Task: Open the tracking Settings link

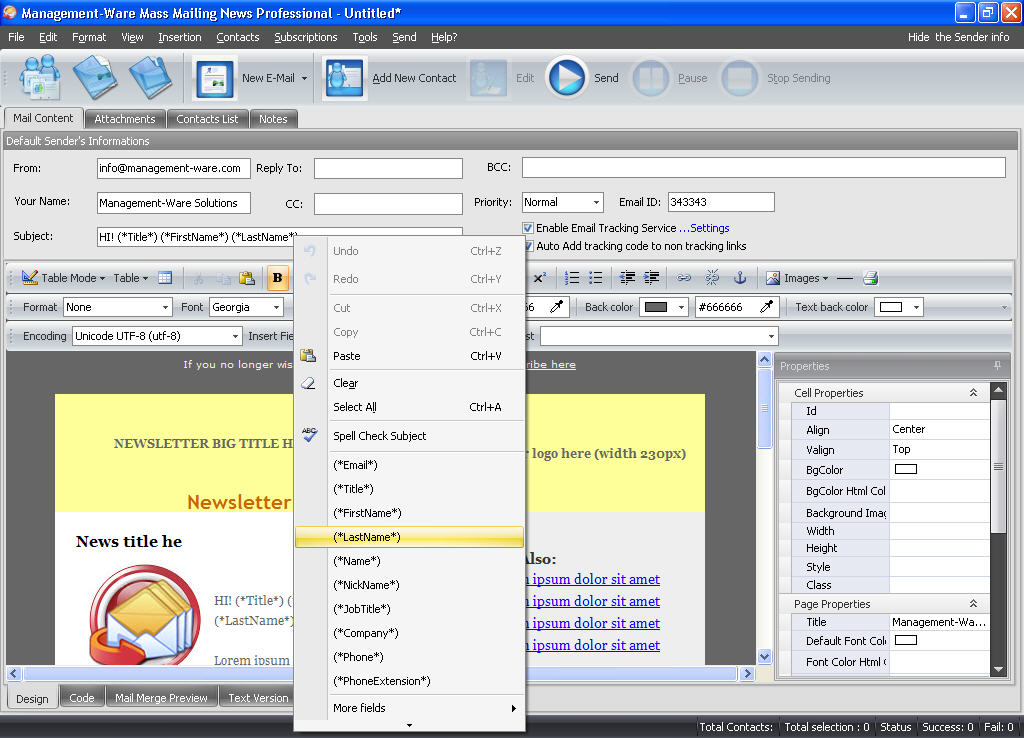Action: tap(709, 228)
